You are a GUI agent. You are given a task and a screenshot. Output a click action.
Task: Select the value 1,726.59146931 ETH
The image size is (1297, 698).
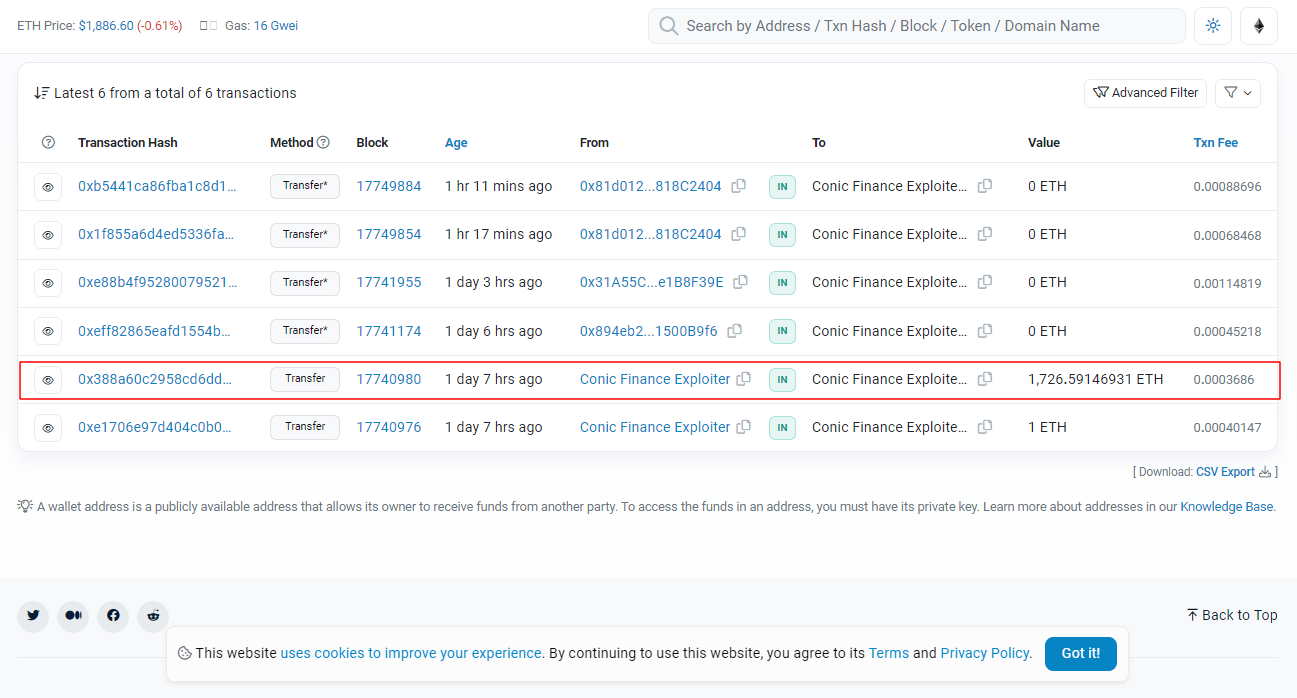[1096, 379]
